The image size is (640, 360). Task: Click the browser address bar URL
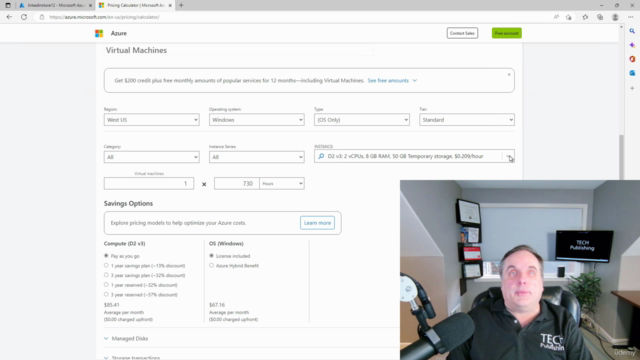tap(104, 17)
